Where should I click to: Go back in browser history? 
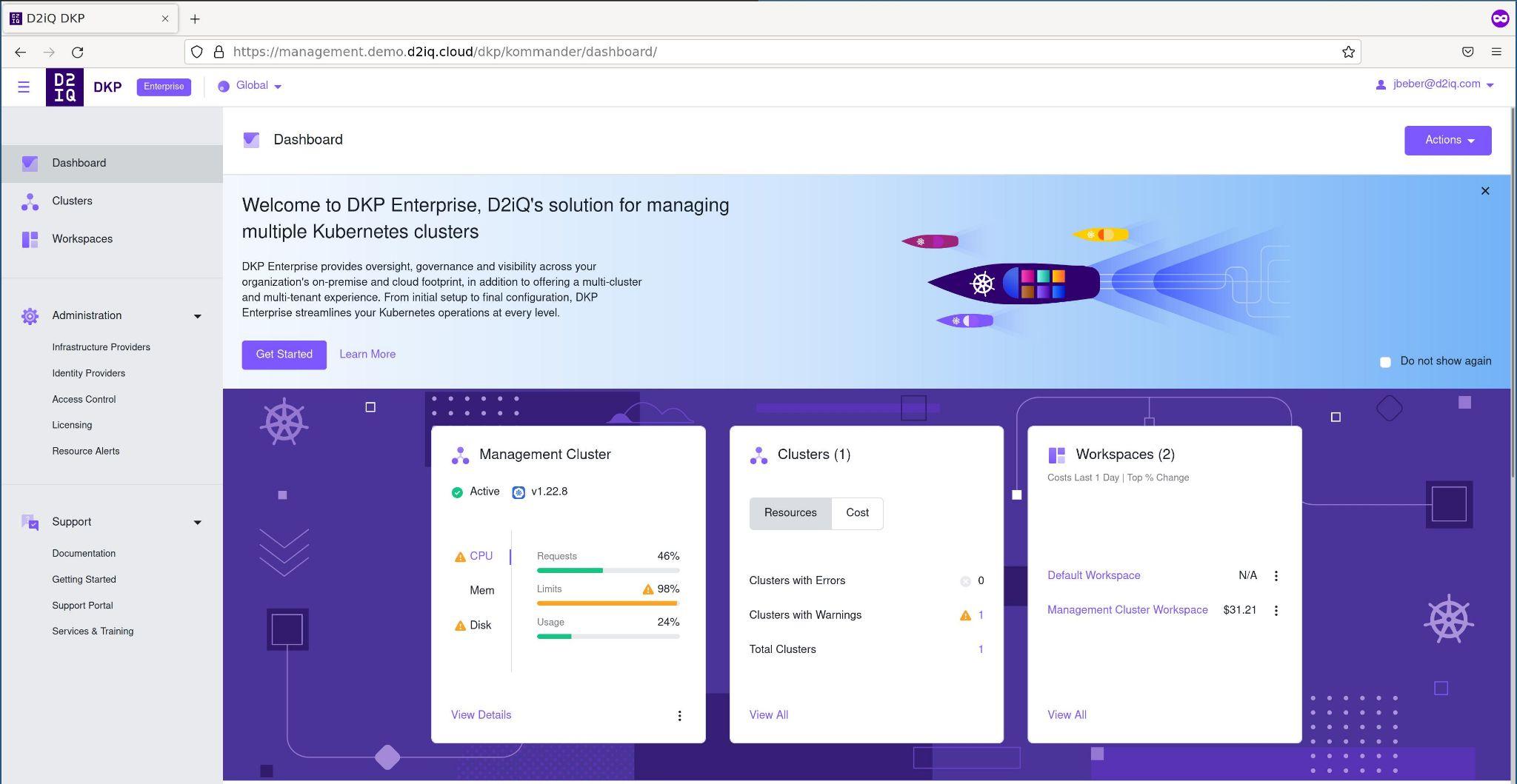coord(20,52)
